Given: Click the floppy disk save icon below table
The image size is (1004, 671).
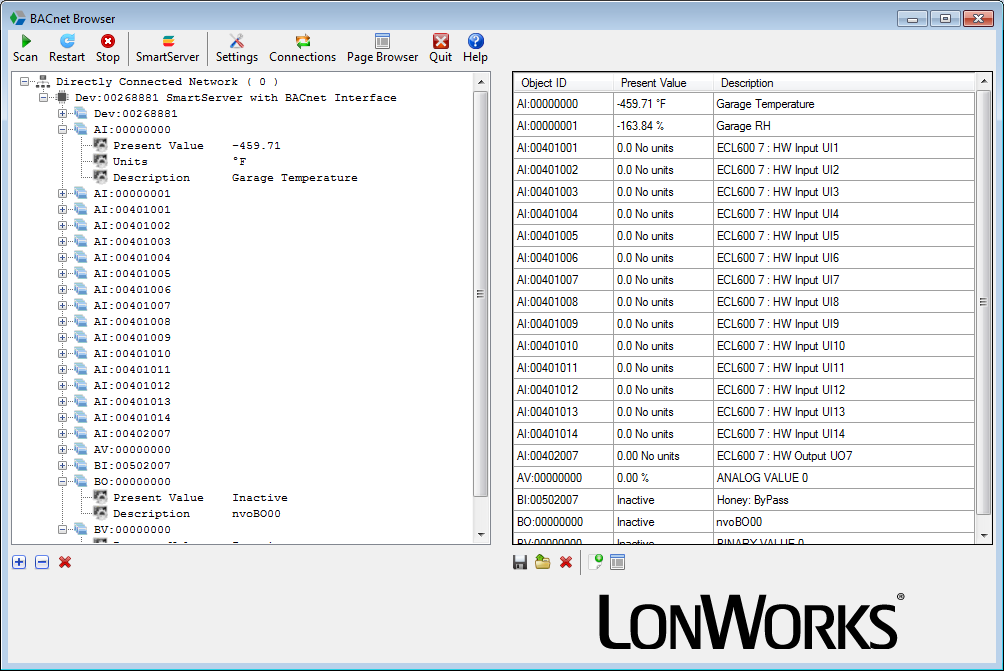Looking at the screenshot, I should 520,562.
